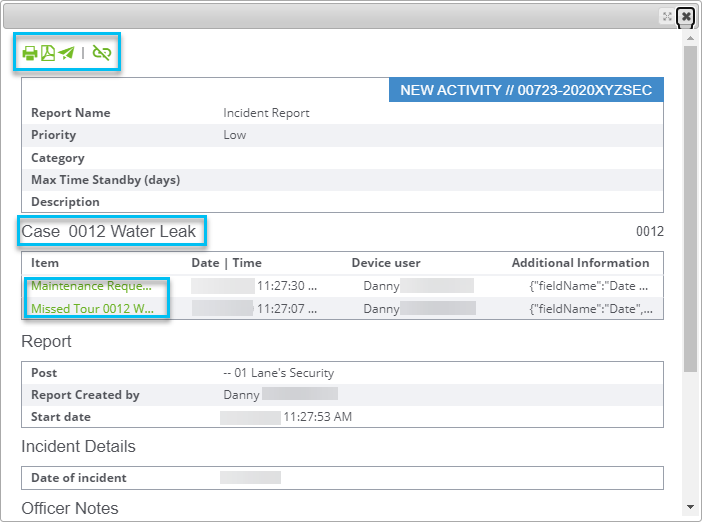Click the NEW ACTIVITY // 00723-2020XYZSEC banner

click(526, 90)
